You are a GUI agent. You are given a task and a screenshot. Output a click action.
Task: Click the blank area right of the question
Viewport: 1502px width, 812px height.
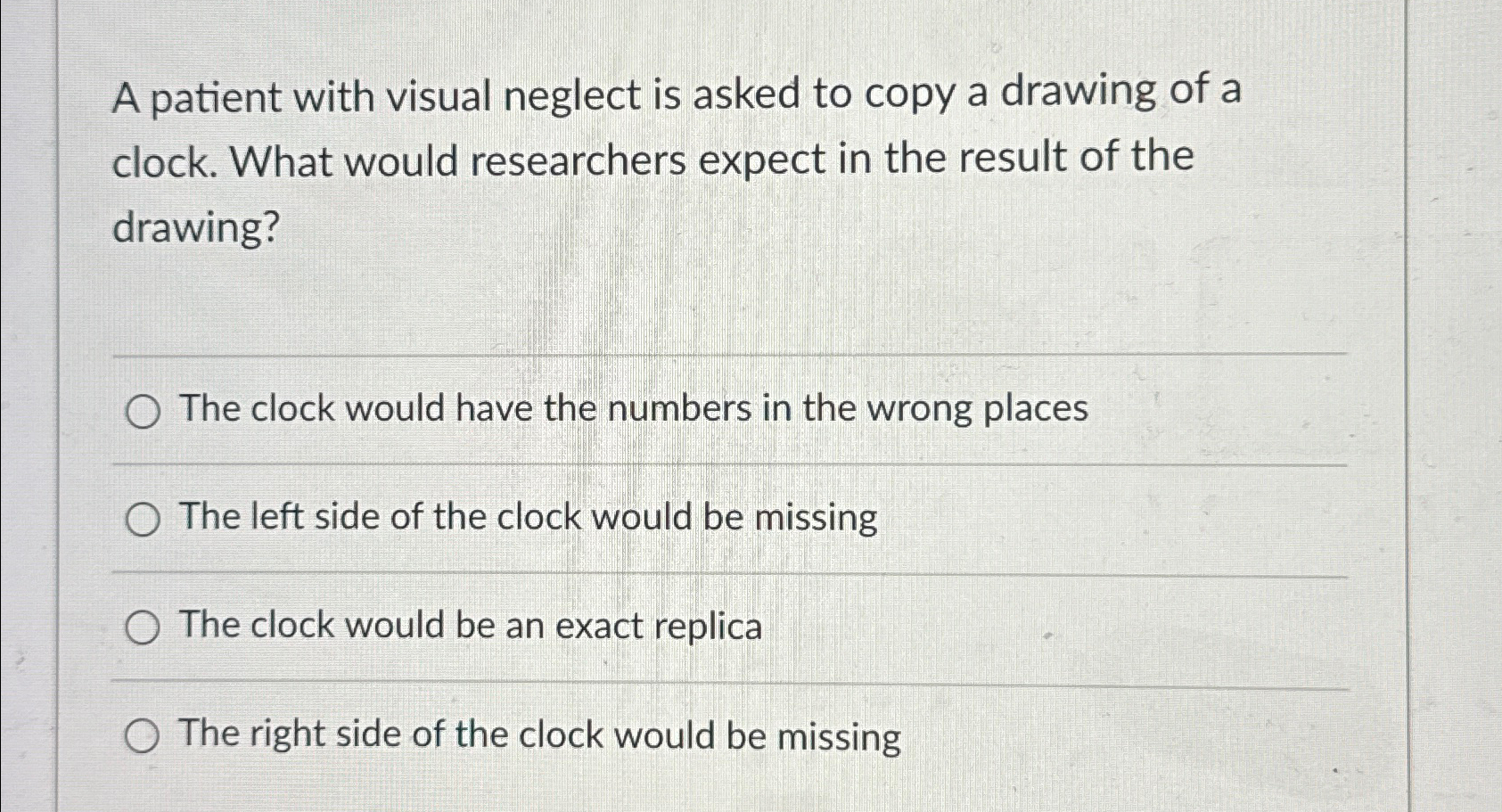tap(1337, 160)
